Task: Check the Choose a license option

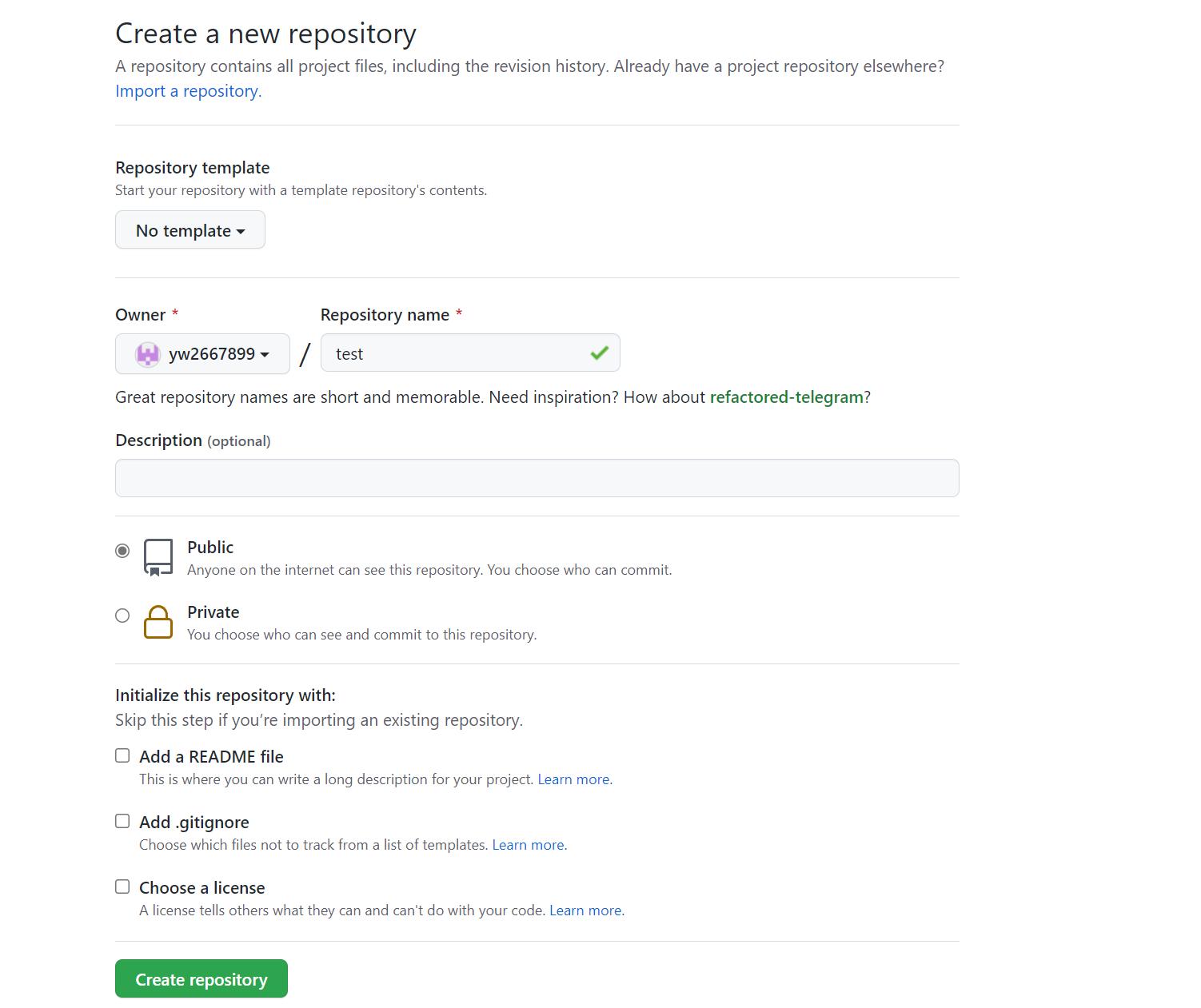Action: [122, 886]
